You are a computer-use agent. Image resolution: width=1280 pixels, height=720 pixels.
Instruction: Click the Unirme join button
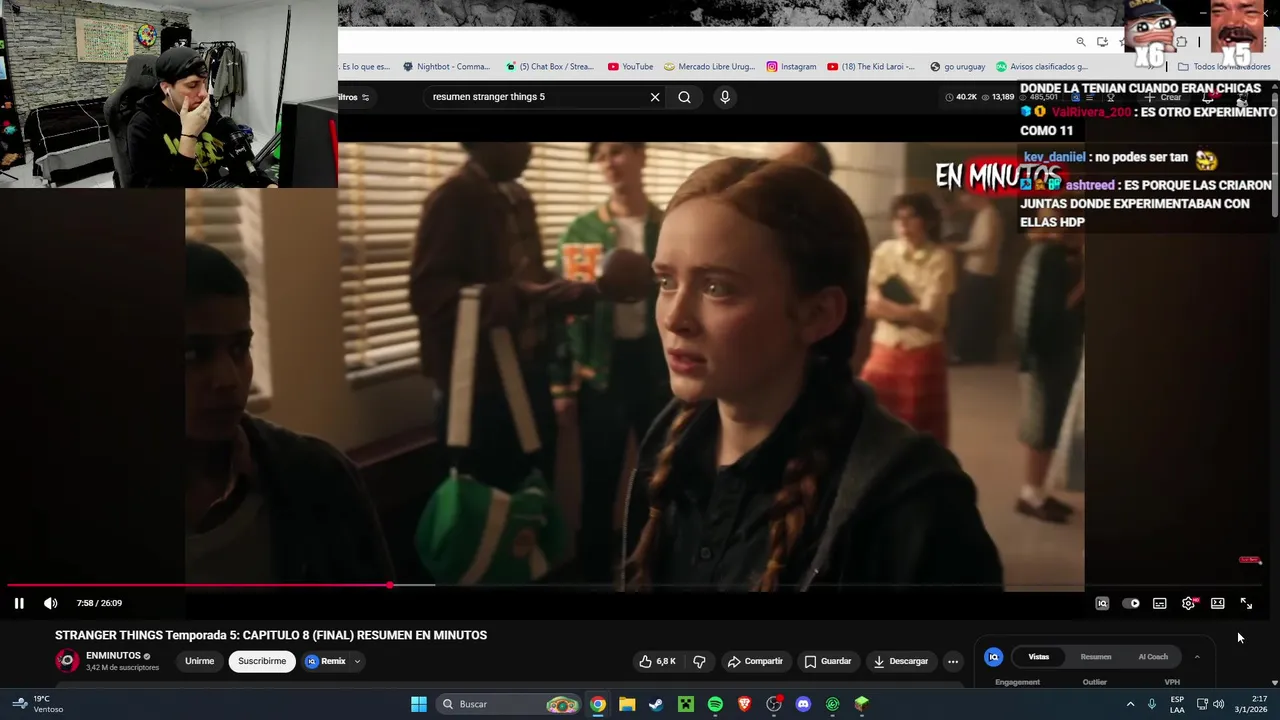click(199, 661)
